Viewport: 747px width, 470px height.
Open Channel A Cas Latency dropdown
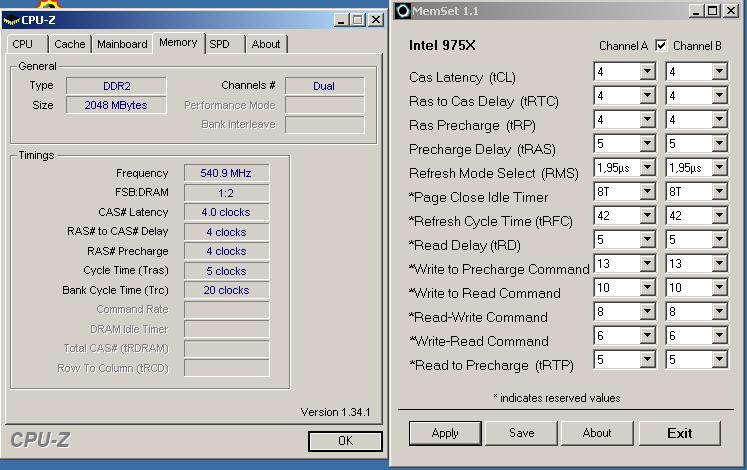[647, 72]
